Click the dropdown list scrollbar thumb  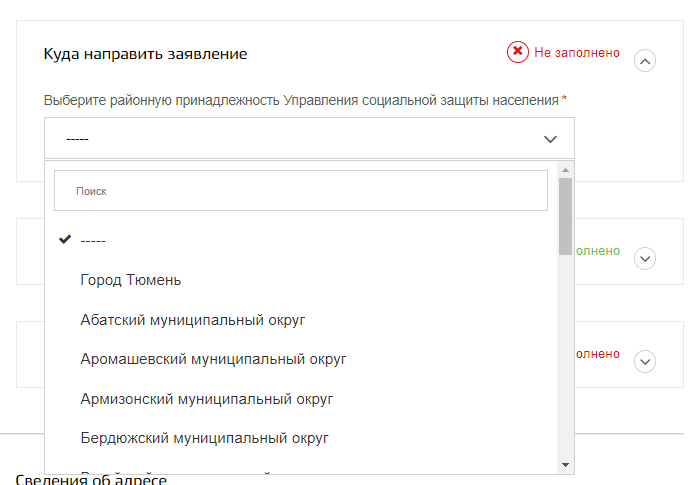pyautogui.click(x=565, y=215)
